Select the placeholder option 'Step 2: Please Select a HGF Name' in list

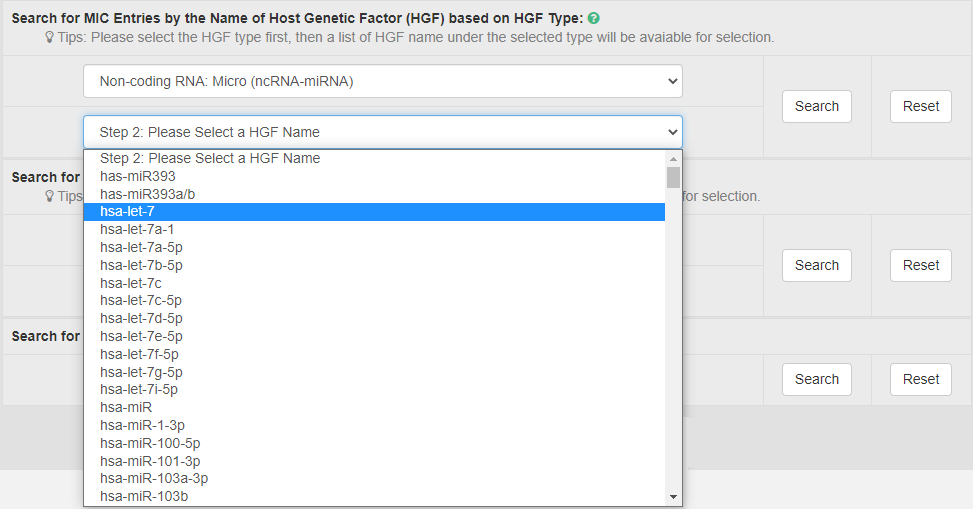click(210, 158)
